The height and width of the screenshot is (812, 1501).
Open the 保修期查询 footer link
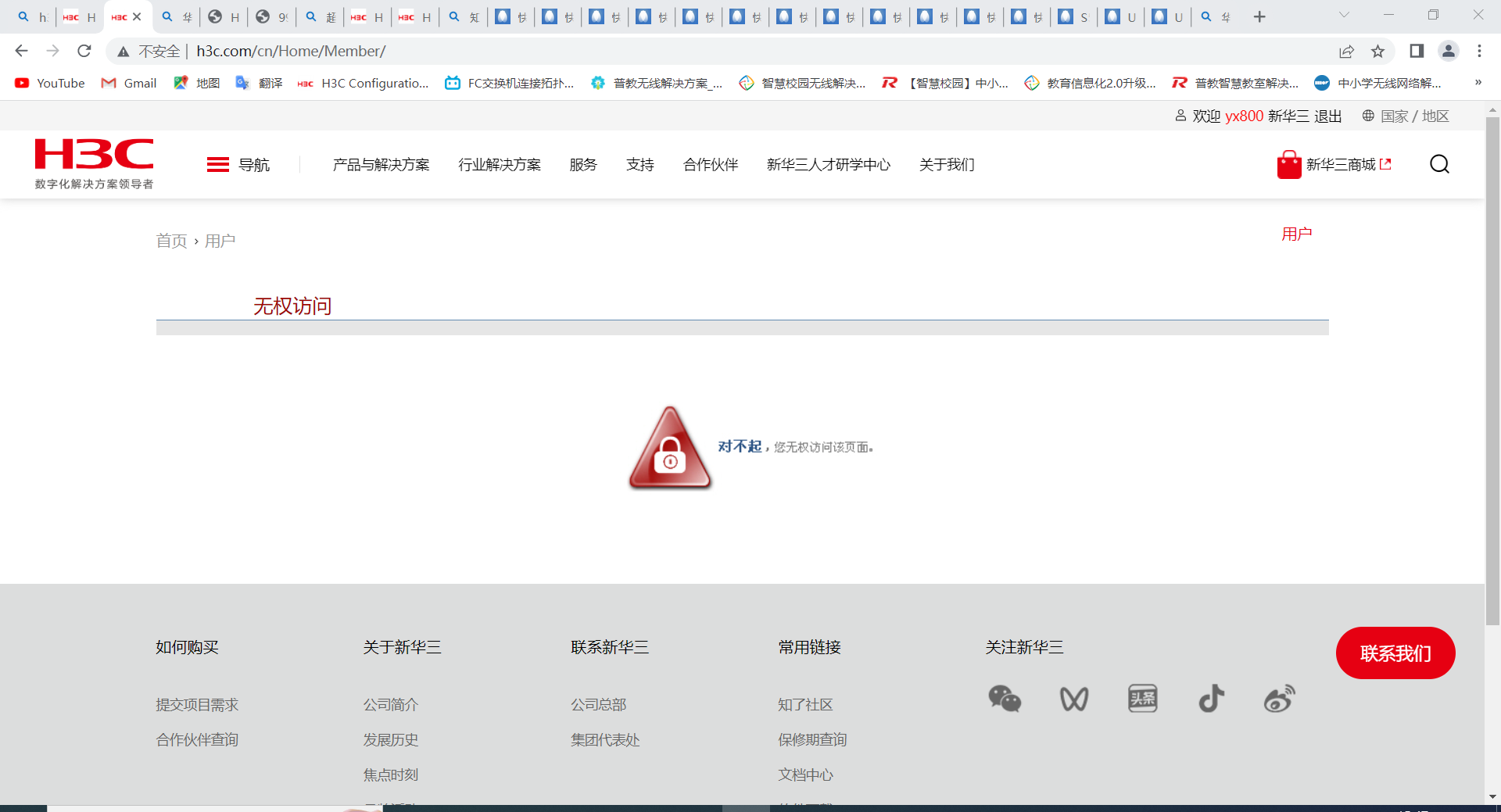click(812, 740)
